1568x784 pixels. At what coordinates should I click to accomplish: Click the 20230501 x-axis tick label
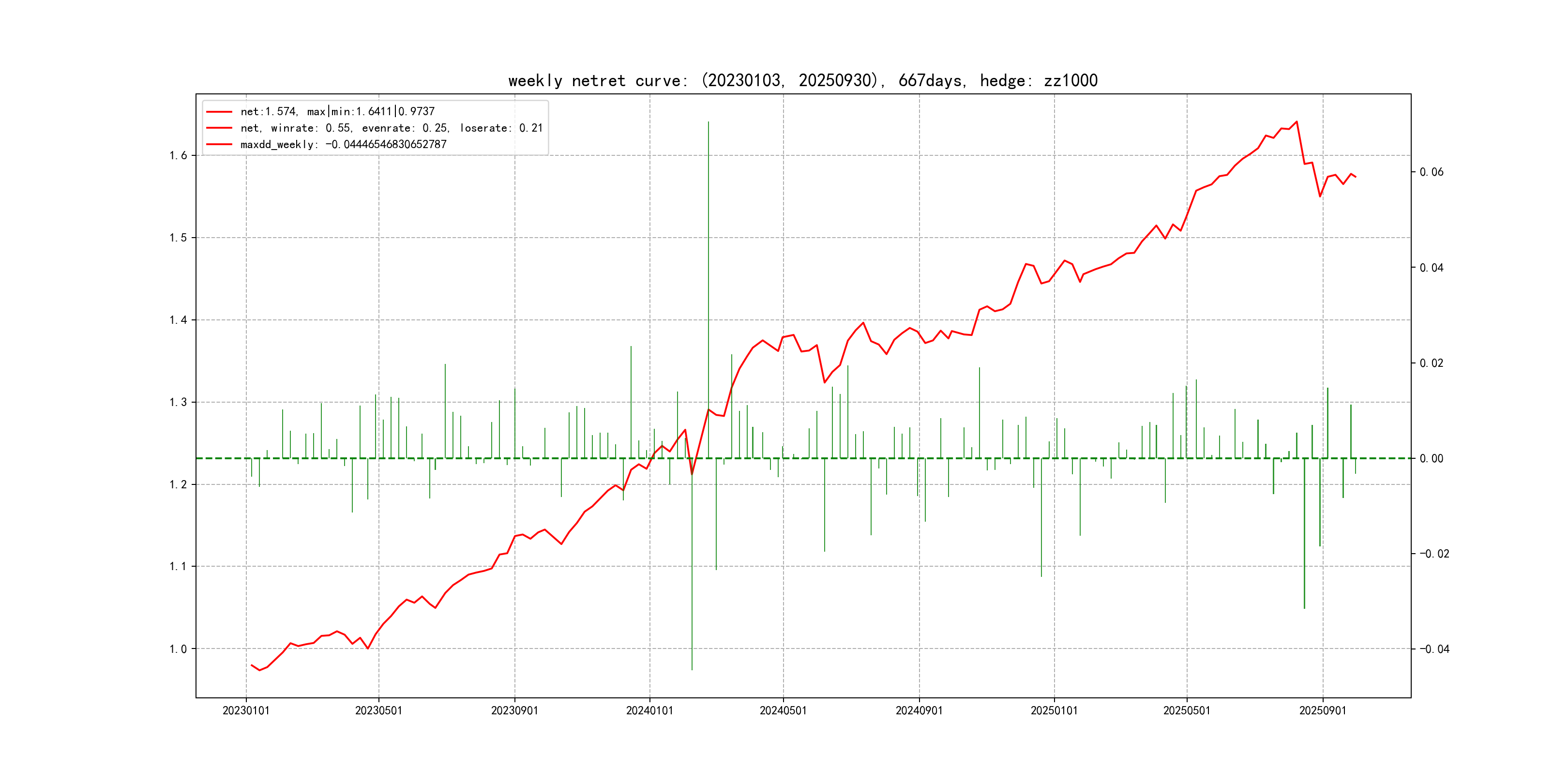(378, 711)
